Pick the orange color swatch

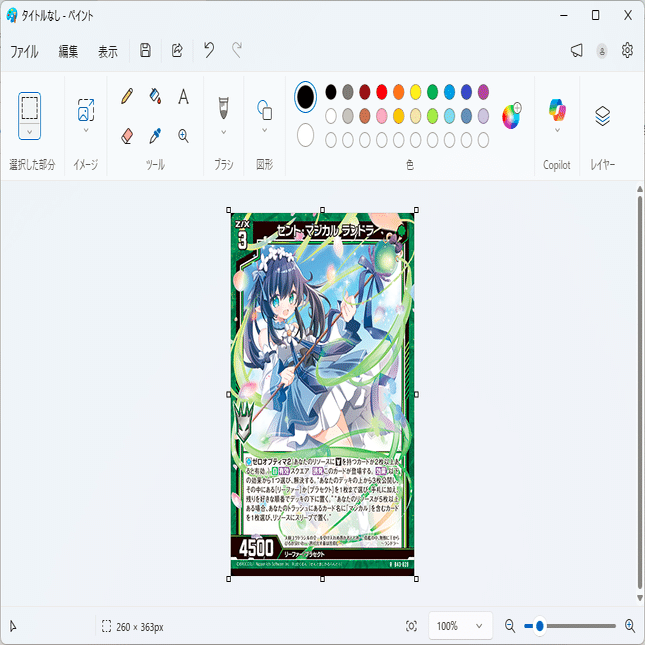coord(399,92)
